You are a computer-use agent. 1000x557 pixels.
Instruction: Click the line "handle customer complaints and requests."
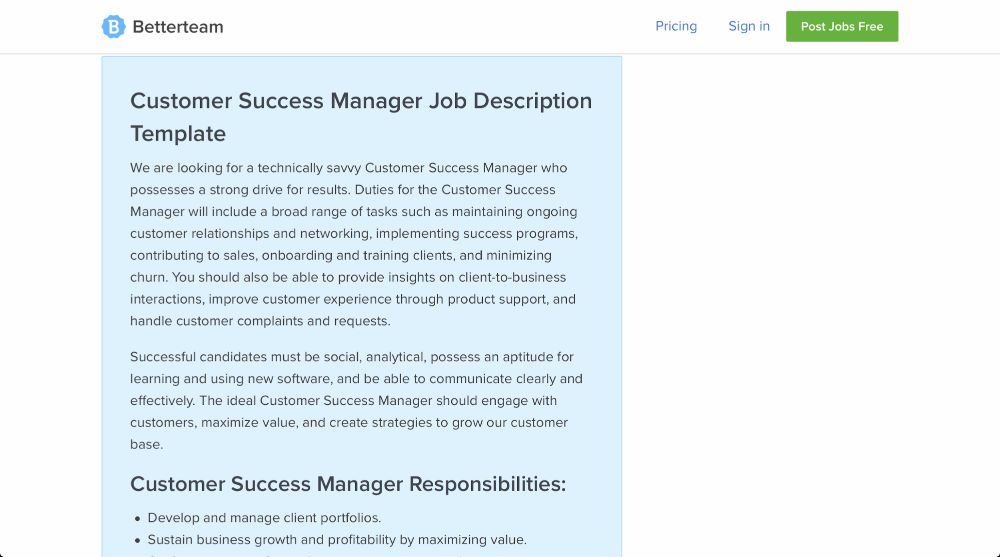260,321
